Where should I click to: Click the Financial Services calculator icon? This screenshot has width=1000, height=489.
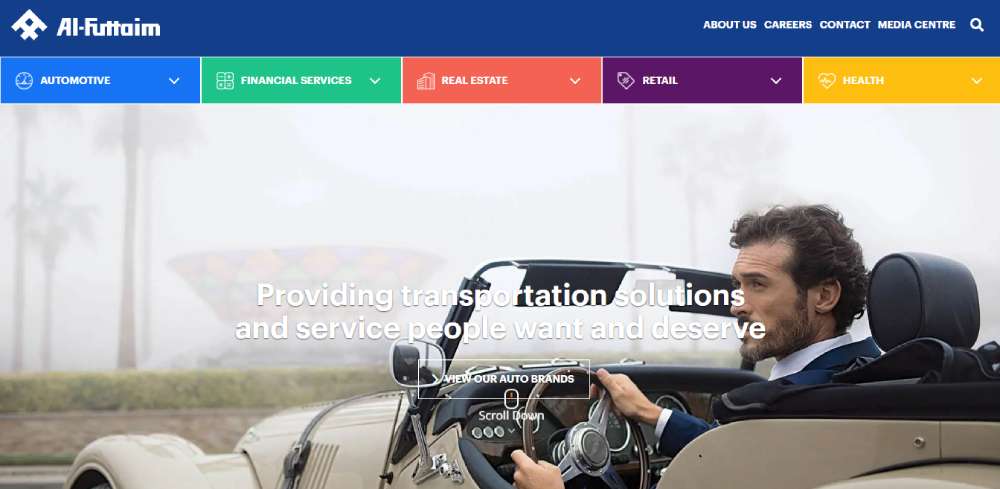click(x=224, y=81)
